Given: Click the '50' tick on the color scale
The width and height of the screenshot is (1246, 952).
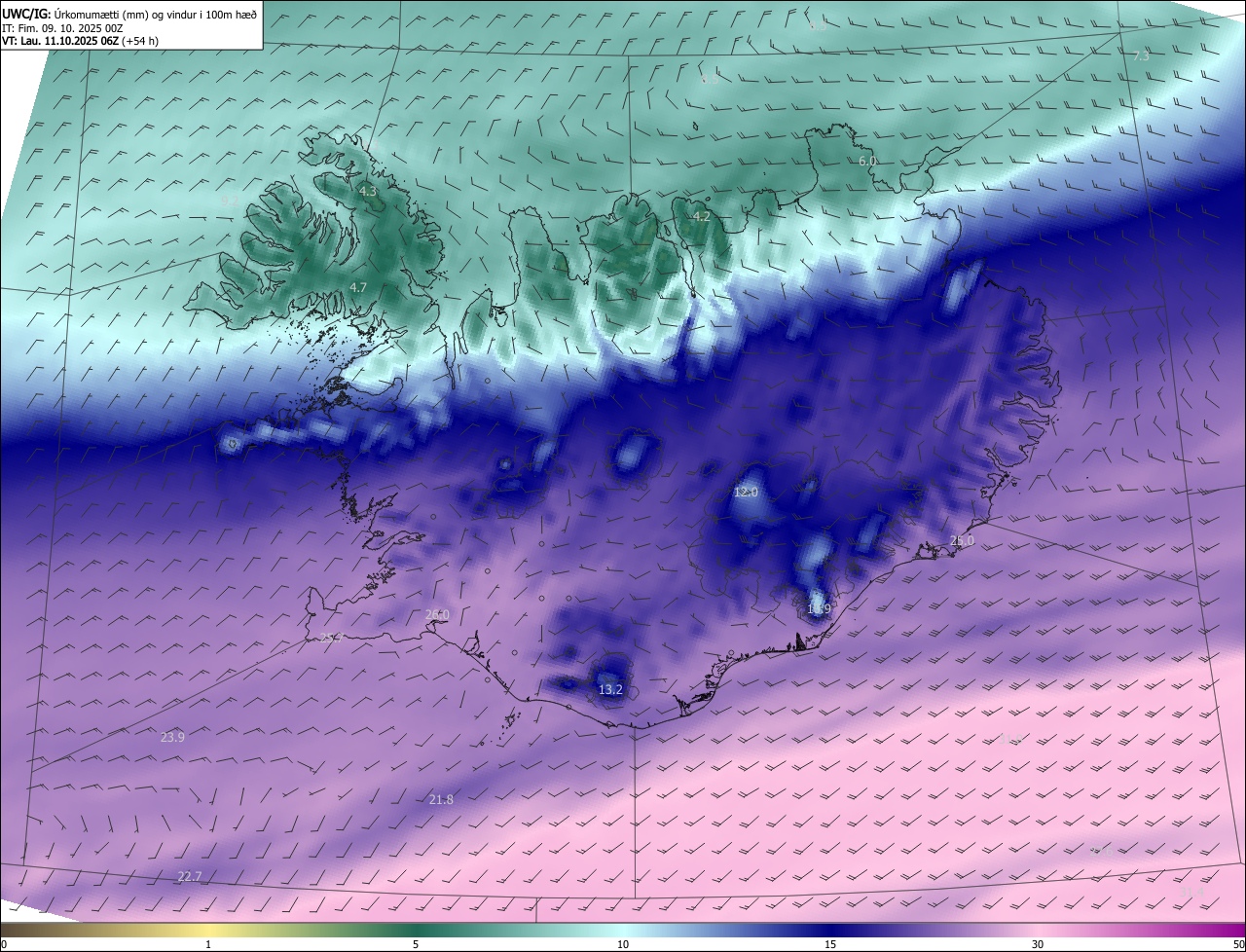Looking at the screenshot, I should coord(1238,944).
